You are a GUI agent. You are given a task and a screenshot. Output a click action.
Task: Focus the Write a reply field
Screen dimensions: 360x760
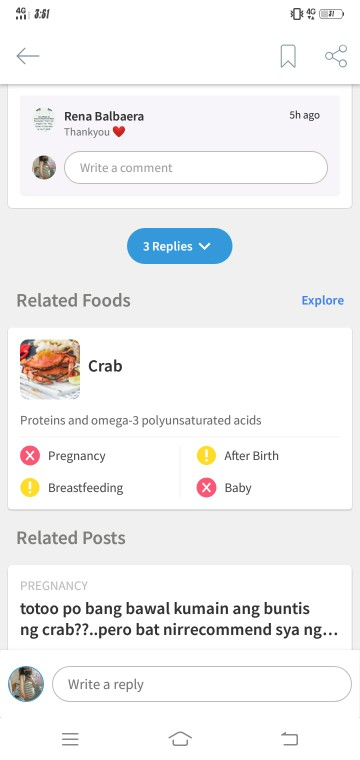coord(202,684)
